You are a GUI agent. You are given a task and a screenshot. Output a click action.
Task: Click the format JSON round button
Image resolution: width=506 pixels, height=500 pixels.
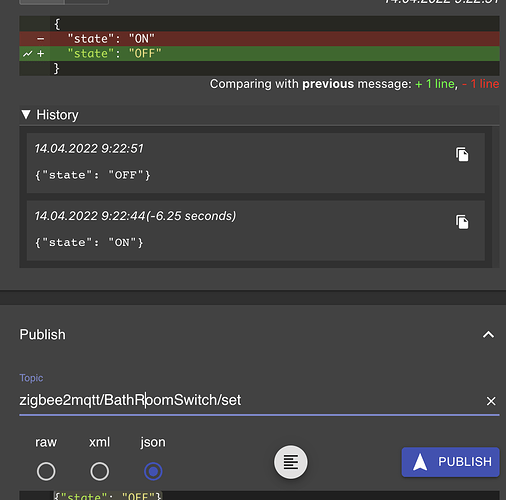(291, 462)
